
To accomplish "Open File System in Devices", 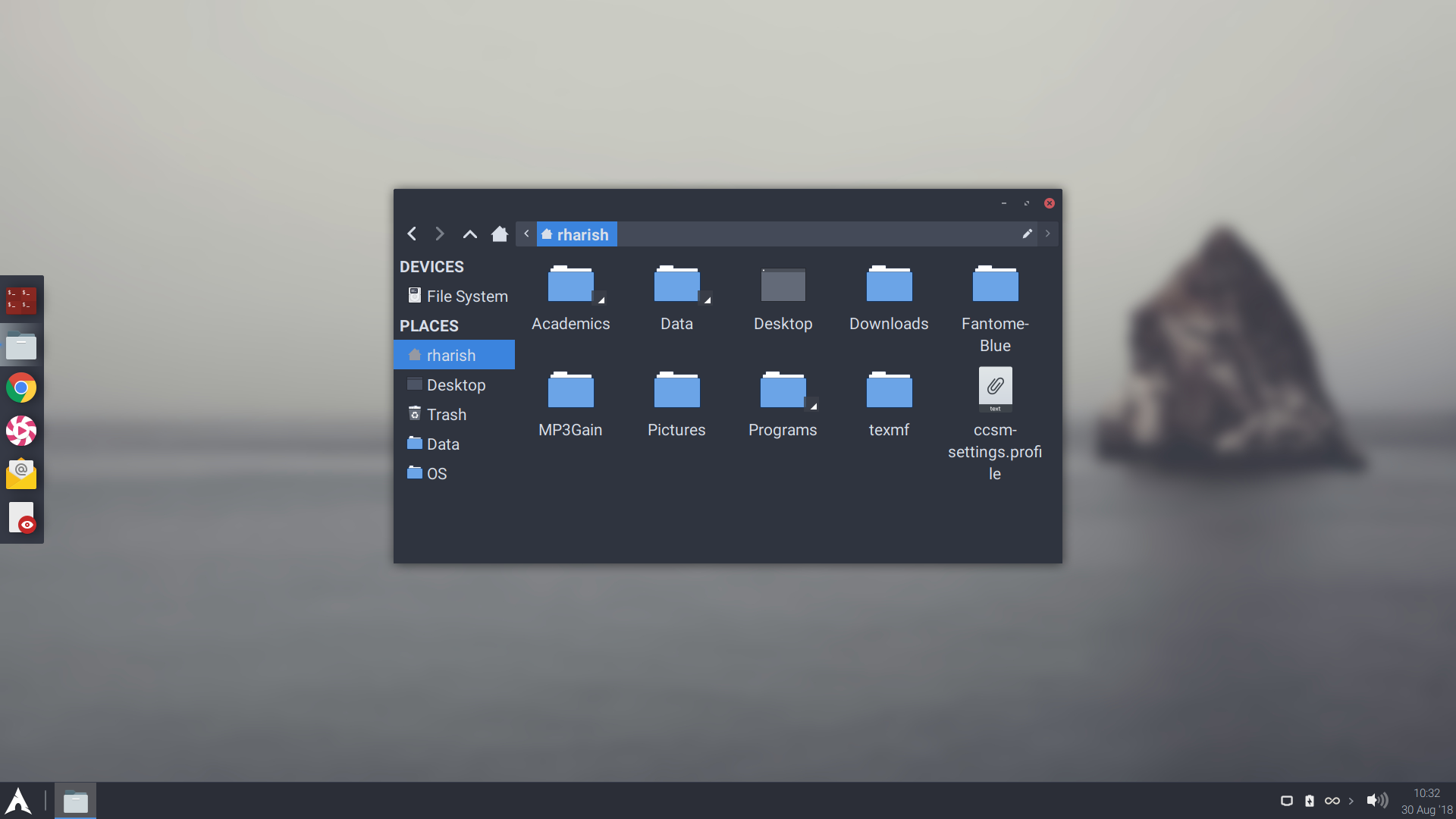I will 455,296.
